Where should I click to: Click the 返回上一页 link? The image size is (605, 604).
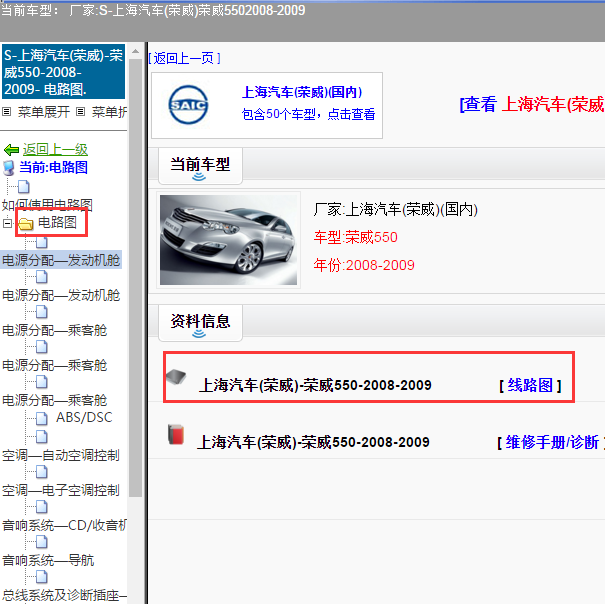[184, 58]
